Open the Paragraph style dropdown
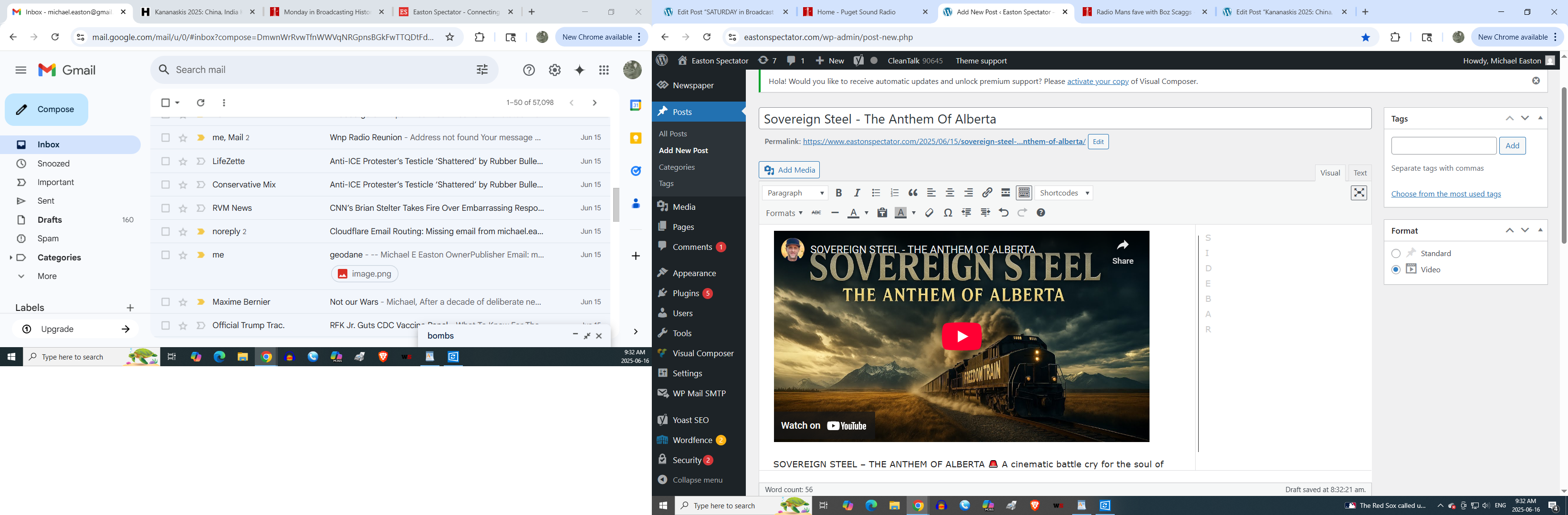Image resolution: width=1568 pixels, height=515 pixels. [795, 193]
